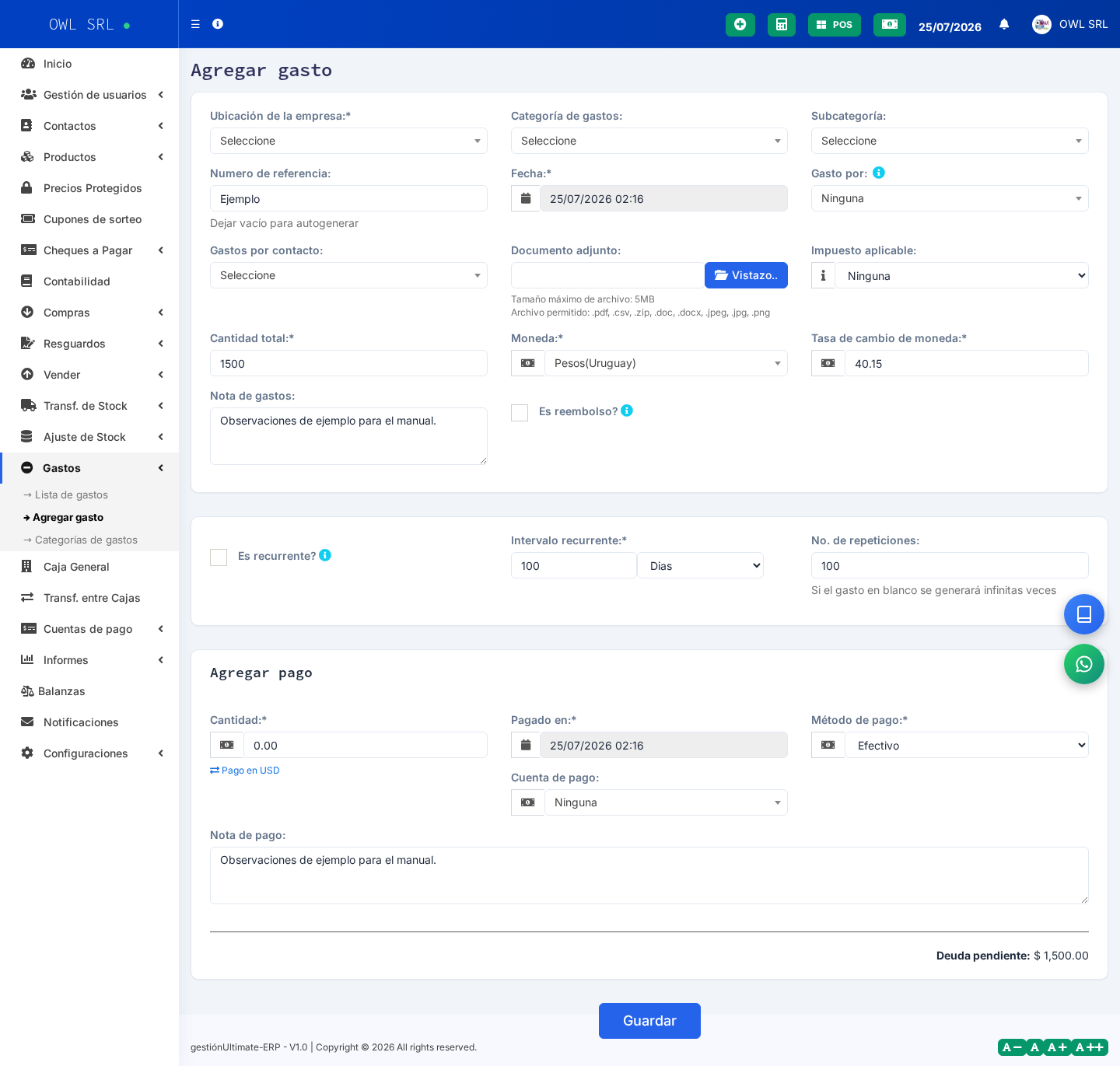Click the info icon beside hamburger menu
The width and height of the screenshot is (1120, 1066).
tap(218, 24)
